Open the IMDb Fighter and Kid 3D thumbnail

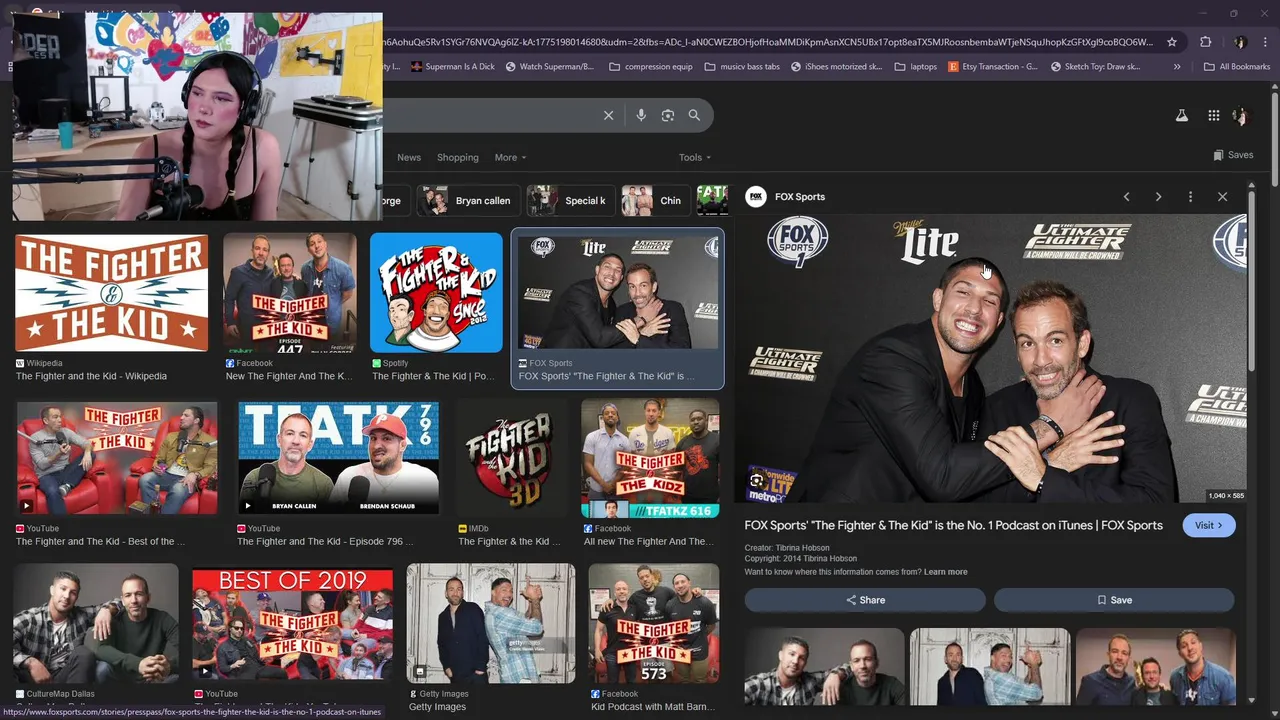click(x=509, y=457)
